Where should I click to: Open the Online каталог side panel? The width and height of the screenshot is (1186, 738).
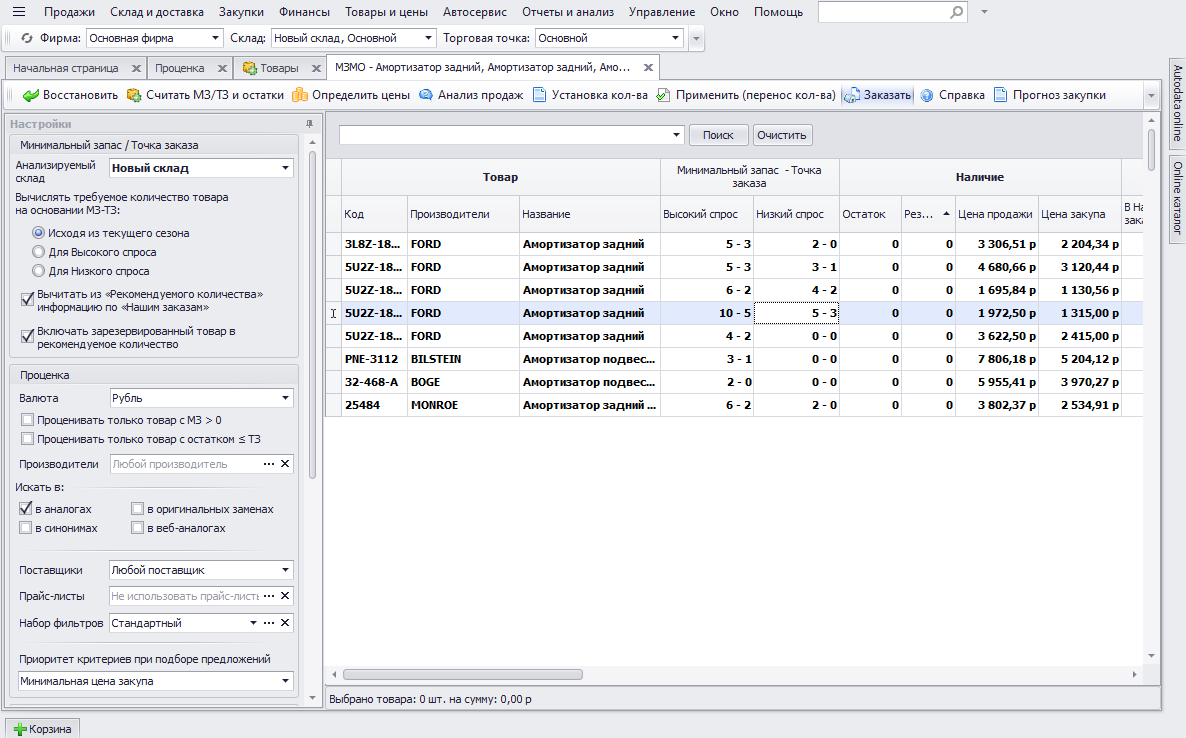[1178, 197]
